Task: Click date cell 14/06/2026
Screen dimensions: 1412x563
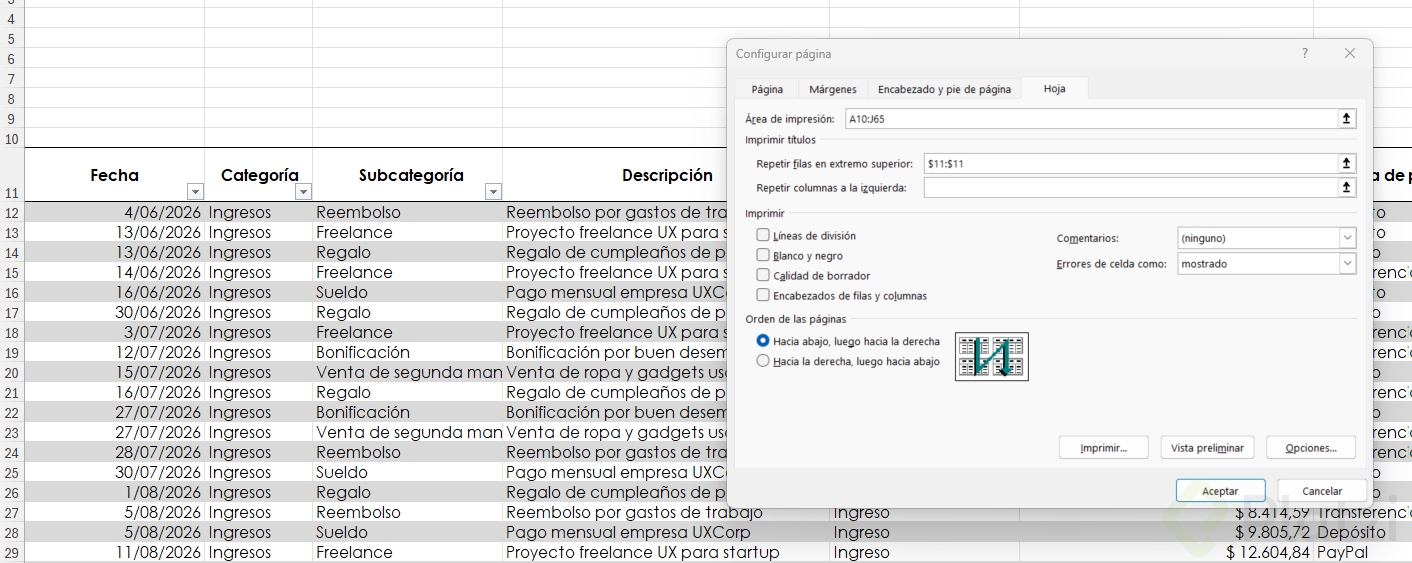Action: point(115,272)
